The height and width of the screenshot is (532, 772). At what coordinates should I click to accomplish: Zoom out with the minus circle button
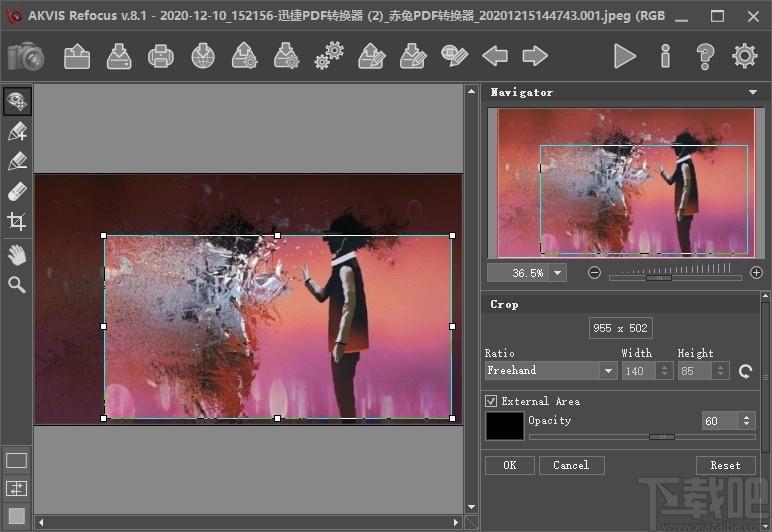pyautogui.click(x=594, y=273)
